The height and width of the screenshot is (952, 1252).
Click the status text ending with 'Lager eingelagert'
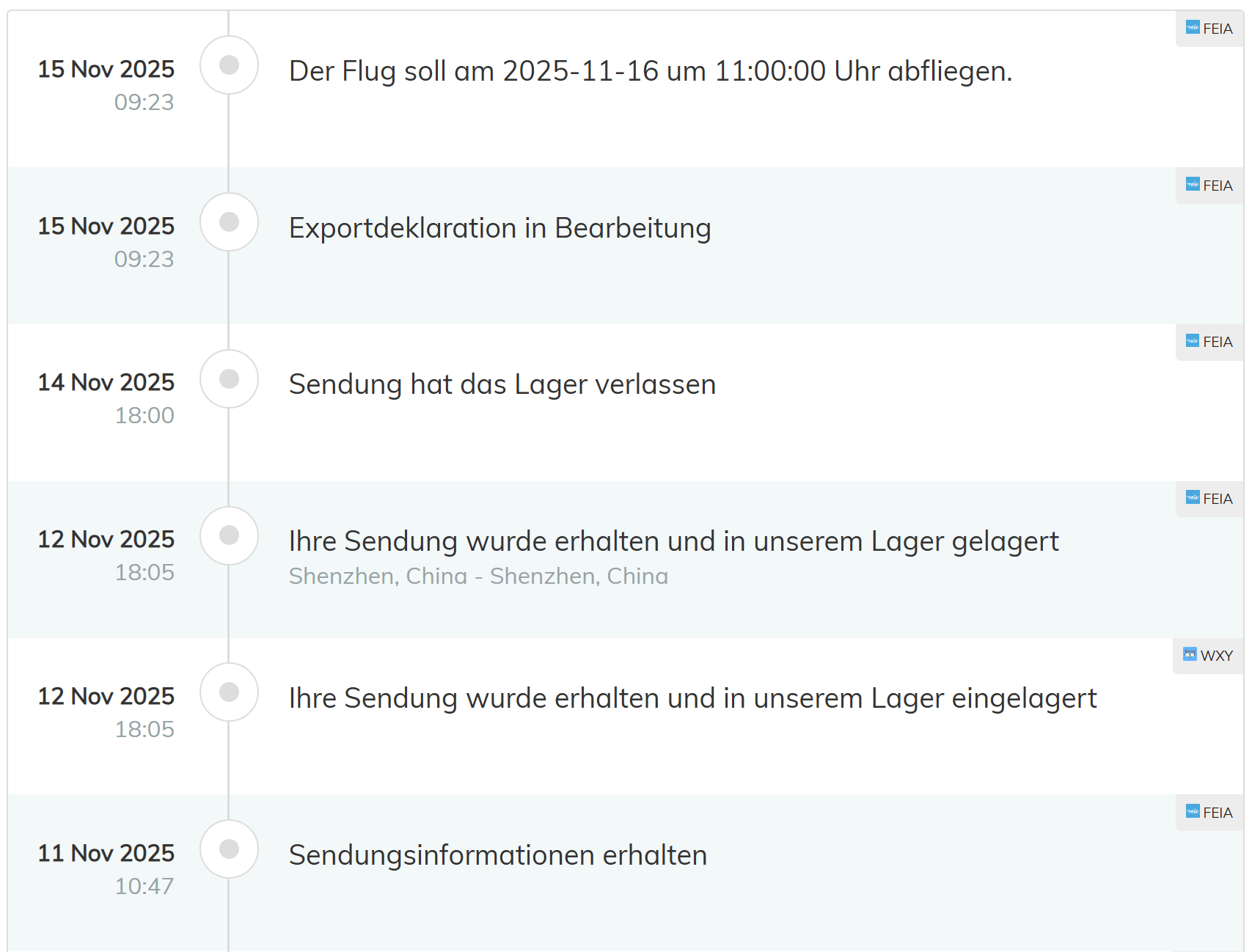(692, 698)
